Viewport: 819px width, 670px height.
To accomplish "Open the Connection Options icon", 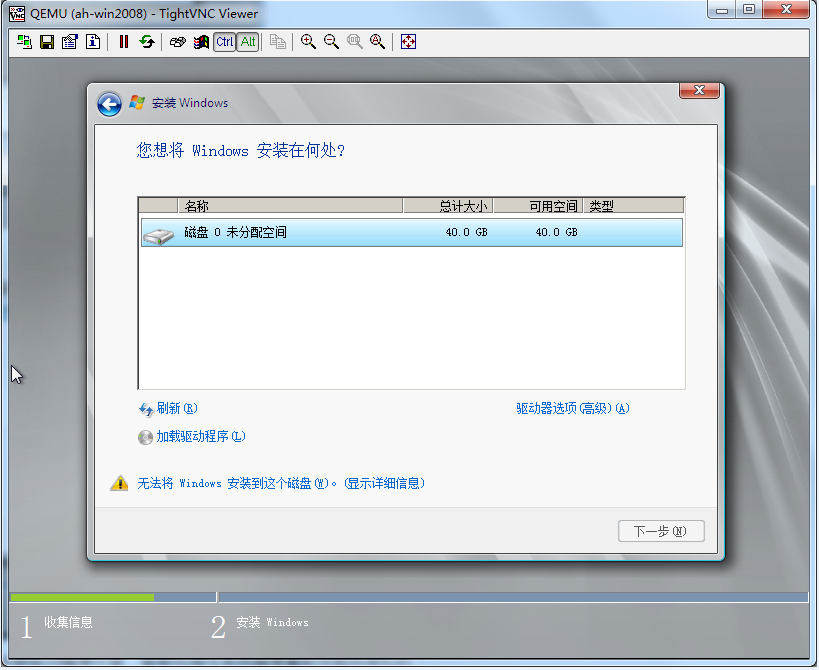I will (69, 42).
